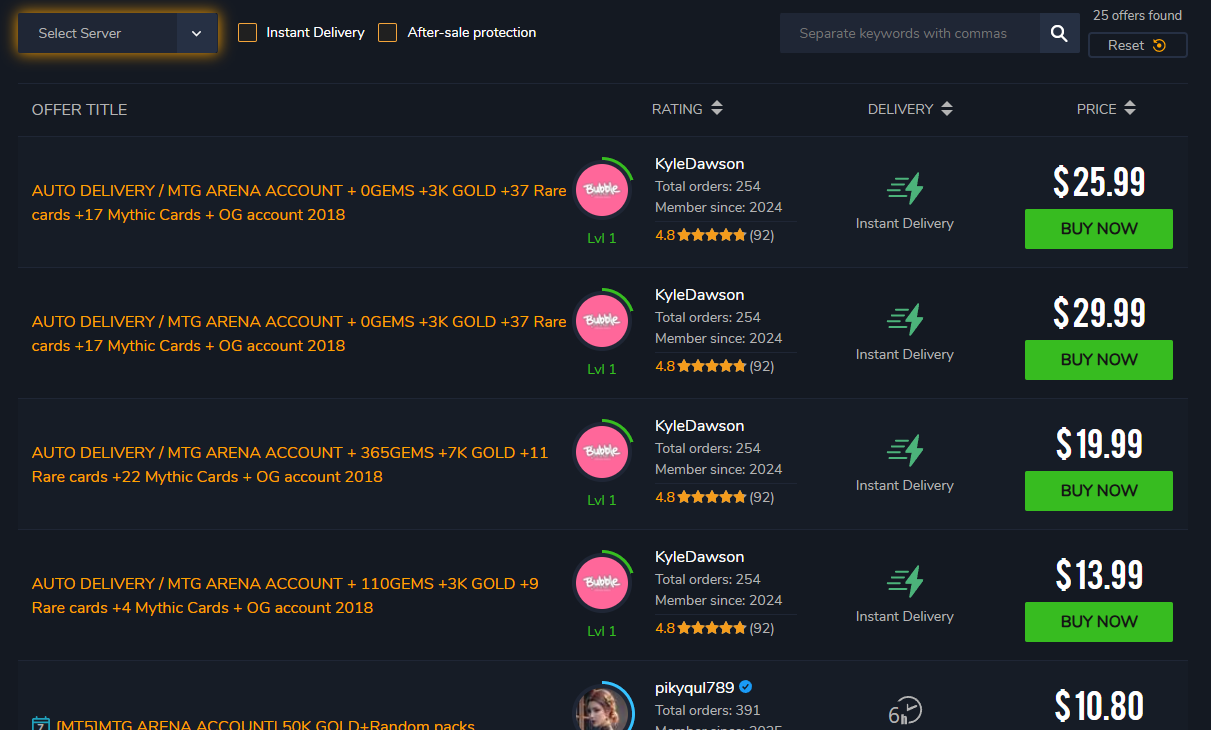Open pikyqul789's profile avatar

[x=602, y=708]
